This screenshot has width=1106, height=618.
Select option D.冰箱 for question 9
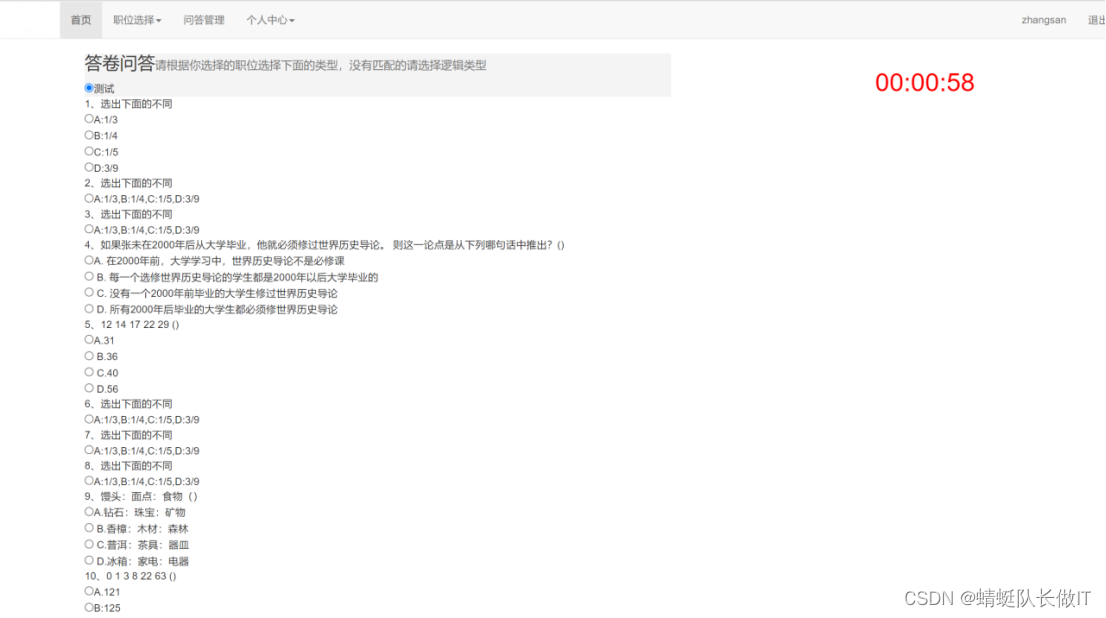tap(89, 561)
